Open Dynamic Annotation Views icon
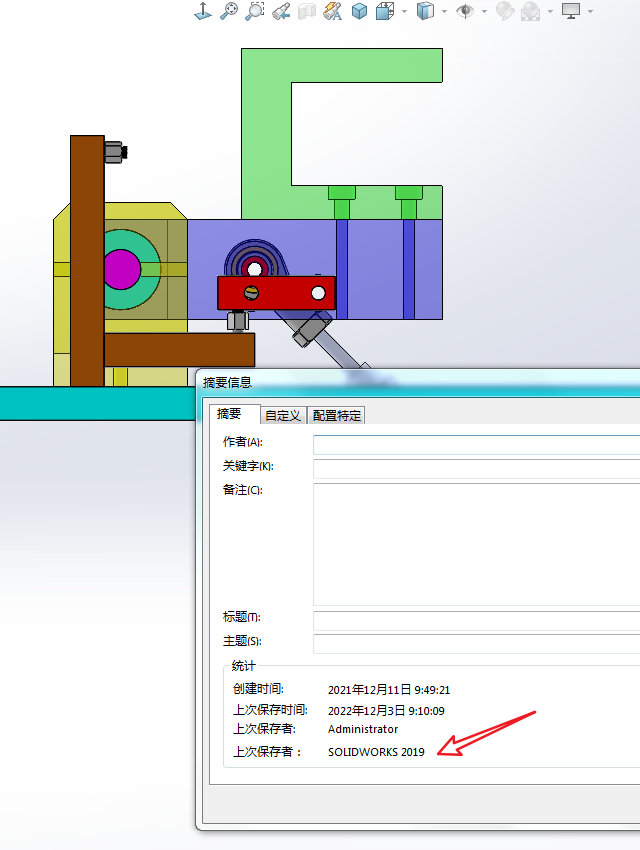The image size is (640, 850). 333,11
